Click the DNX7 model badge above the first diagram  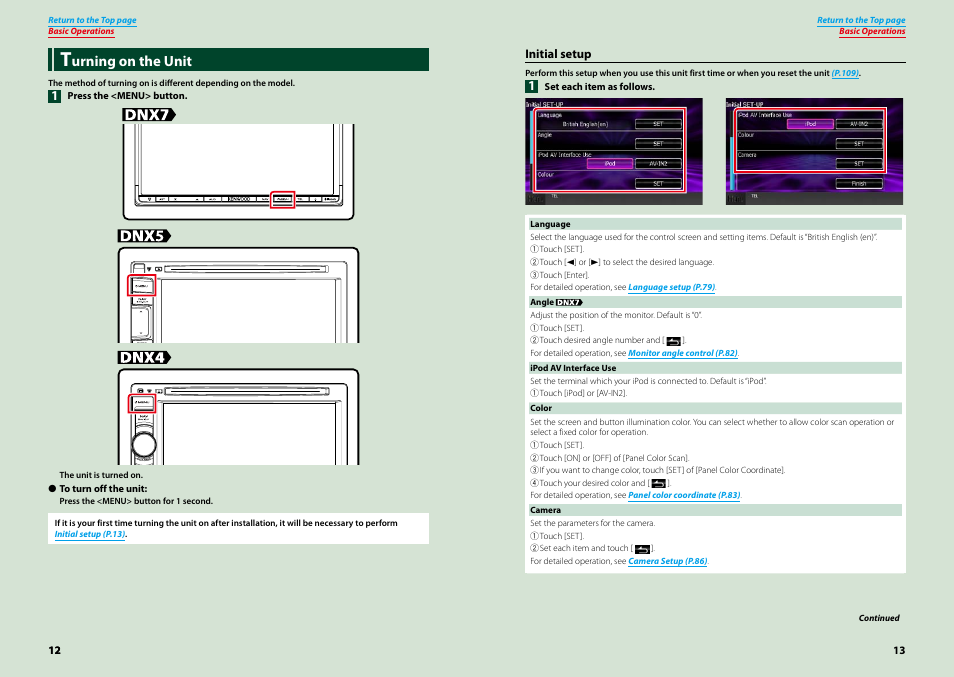pyautogui.click(x=149, y=114)
